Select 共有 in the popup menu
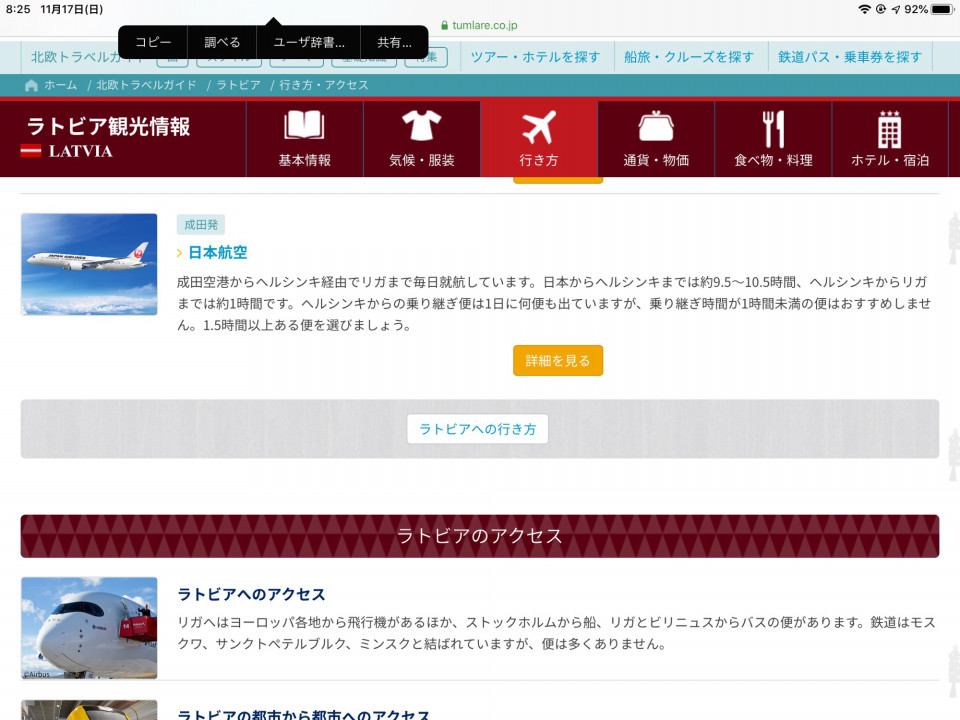Viewport: 960px width, 720px height. click(x=394, y=42)
